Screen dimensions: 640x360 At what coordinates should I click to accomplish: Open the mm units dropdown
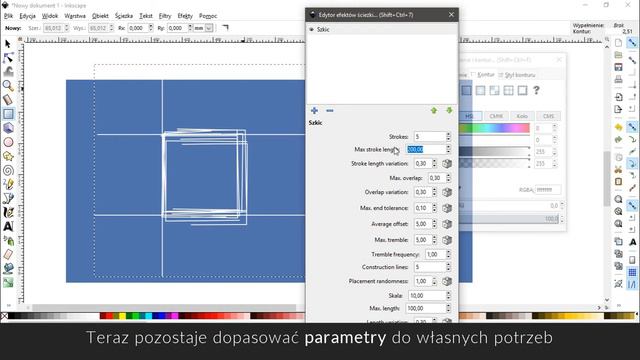coord(209,28)
